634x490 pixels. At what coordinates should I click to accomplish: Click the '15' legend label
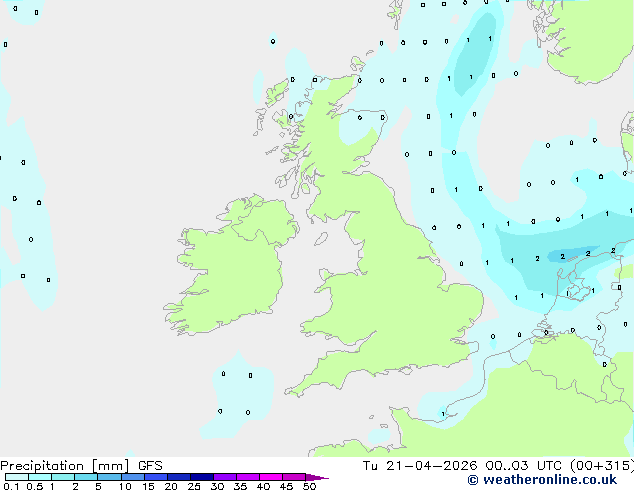148,486
